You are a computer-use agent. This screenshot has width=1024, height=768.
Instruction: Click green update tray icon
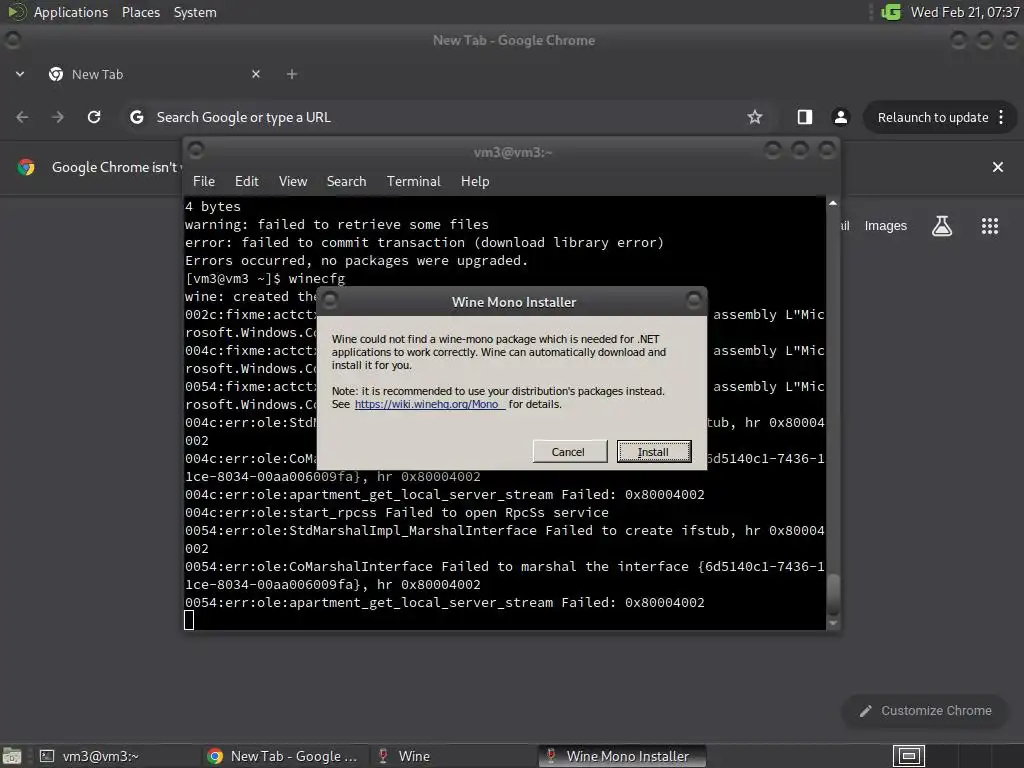[x=891, y=12]
